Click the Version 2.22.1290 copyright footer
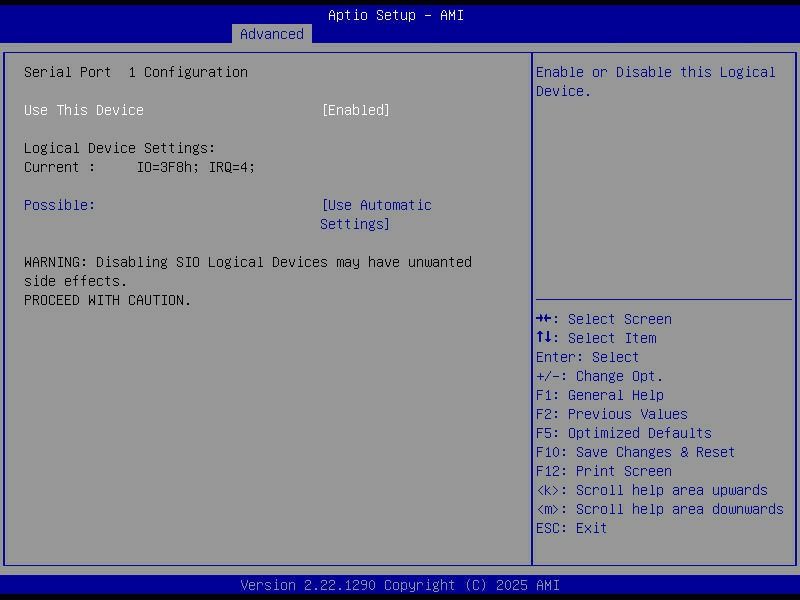Screen dimensions: 800x600 (400, 585)
